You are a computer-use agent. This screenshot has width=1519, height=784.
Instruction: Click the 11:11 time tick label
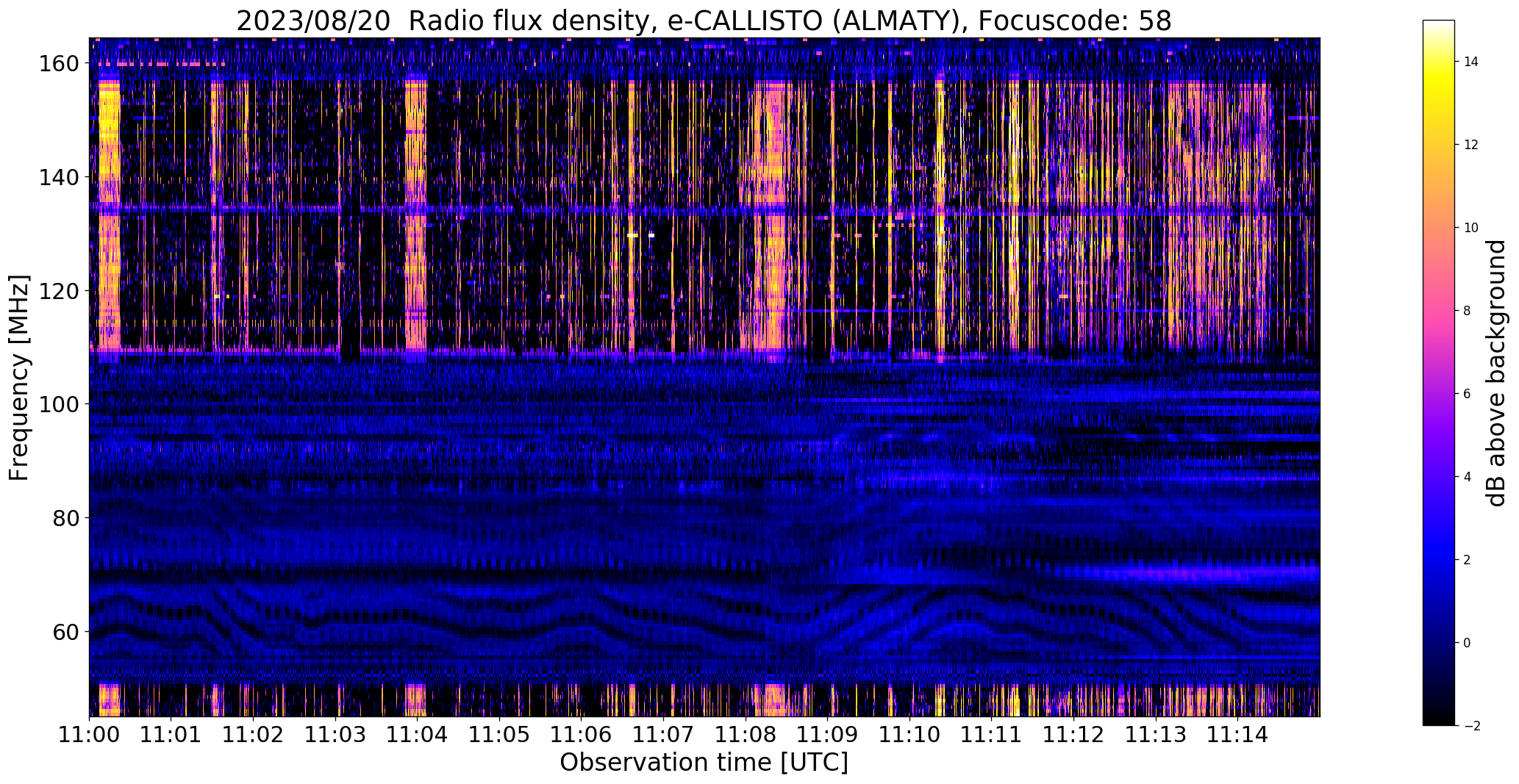(991, 733)
